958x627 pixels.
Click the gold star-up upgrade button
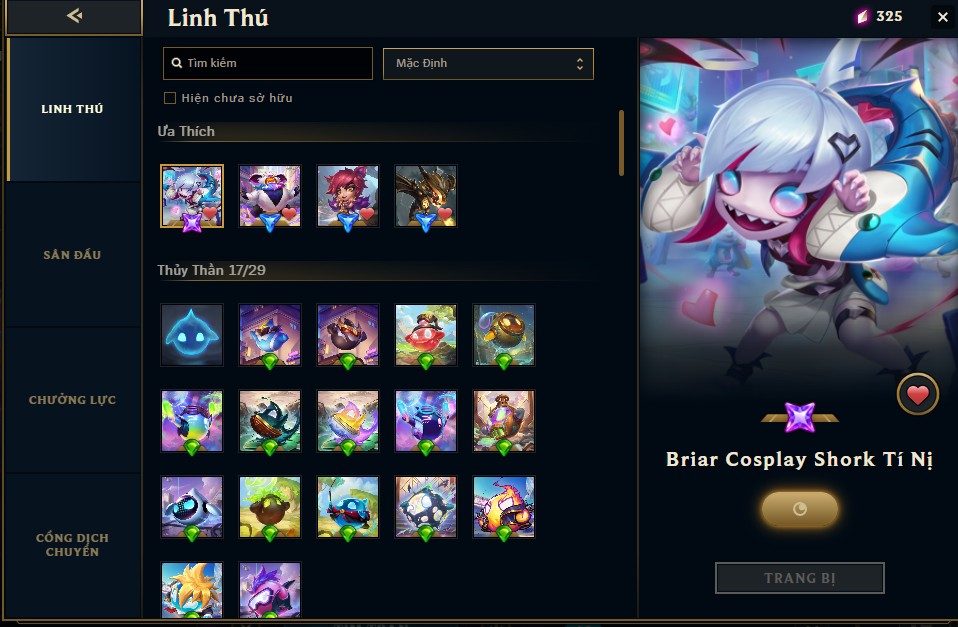click(799, 508)
